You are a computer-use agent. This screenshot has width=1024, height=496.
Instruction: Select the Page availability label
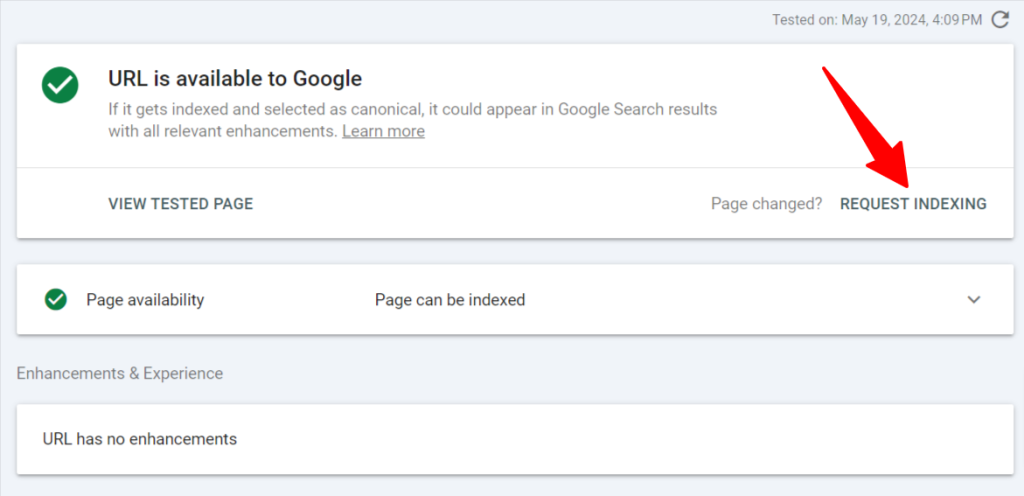coord(145,300)
